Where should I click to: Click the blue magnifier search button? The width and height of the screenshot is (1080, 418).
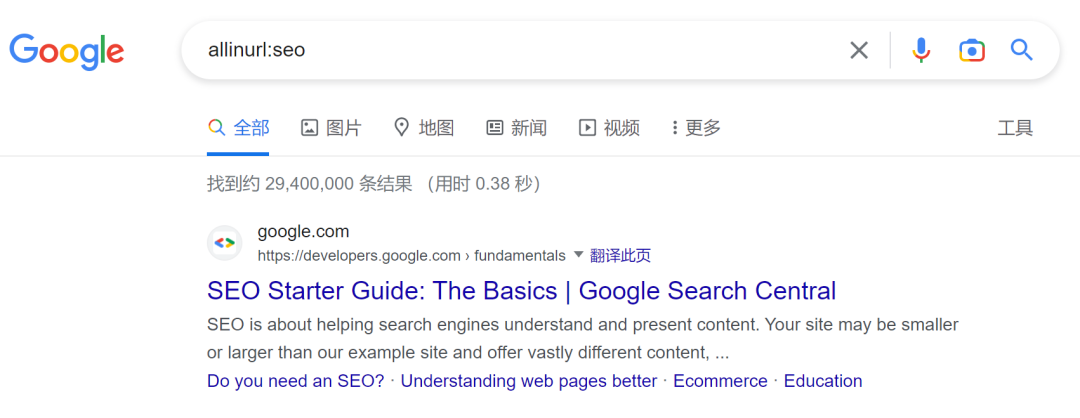(1021, 50)
